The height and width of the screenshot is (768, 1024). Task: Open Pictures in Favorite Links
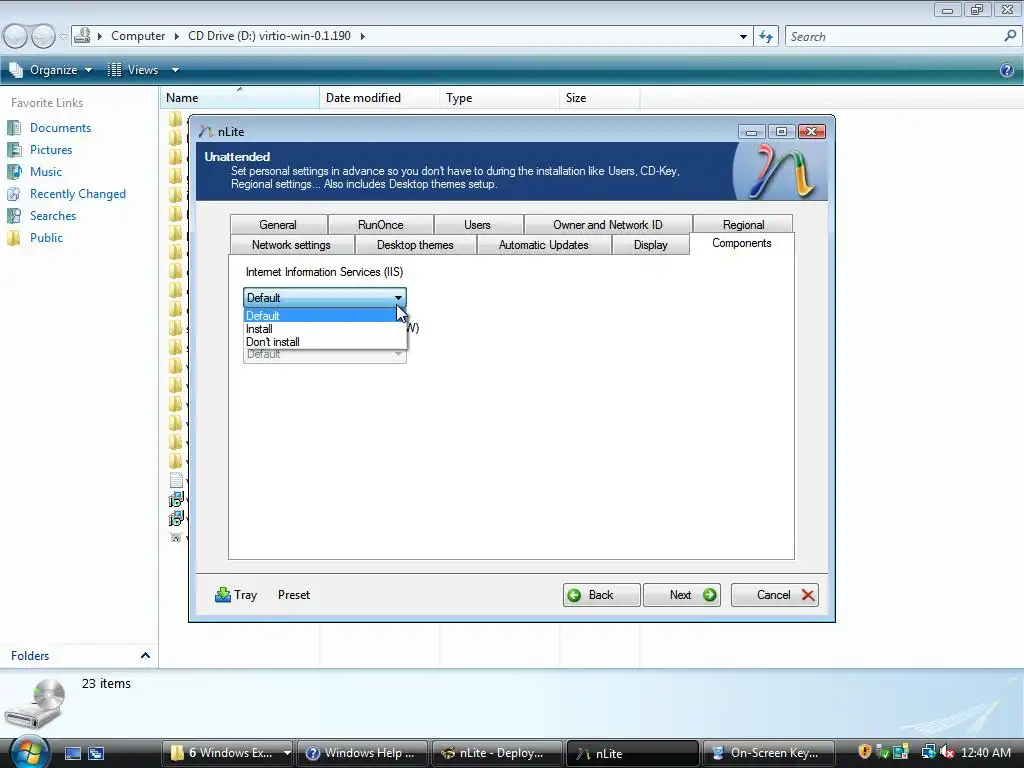[x=51, y=150]
